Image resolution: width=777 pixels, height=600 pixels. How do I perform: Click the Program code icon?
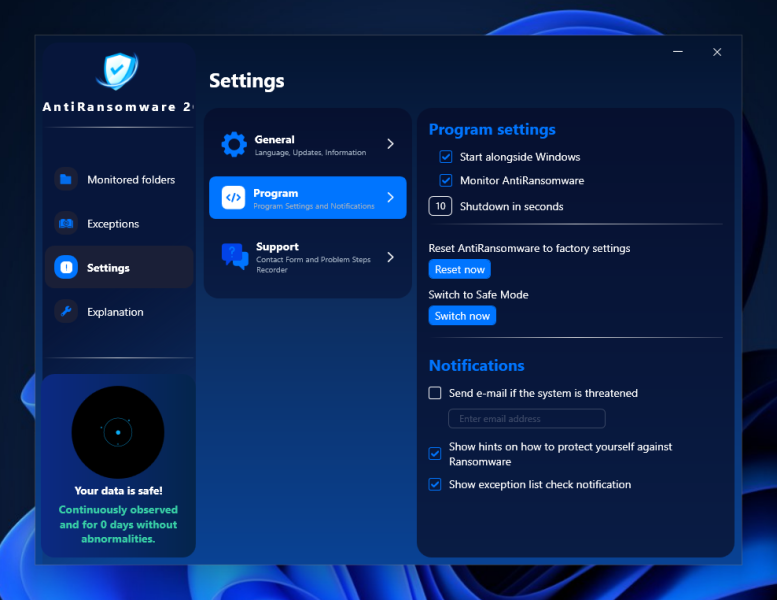[233, 198]
